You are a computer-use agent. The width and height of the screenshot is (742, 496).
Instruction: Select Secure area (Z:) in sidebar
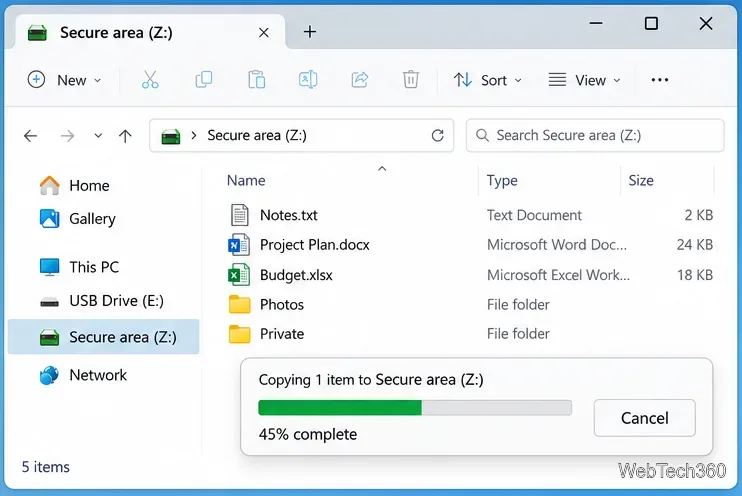coord(104,337)
